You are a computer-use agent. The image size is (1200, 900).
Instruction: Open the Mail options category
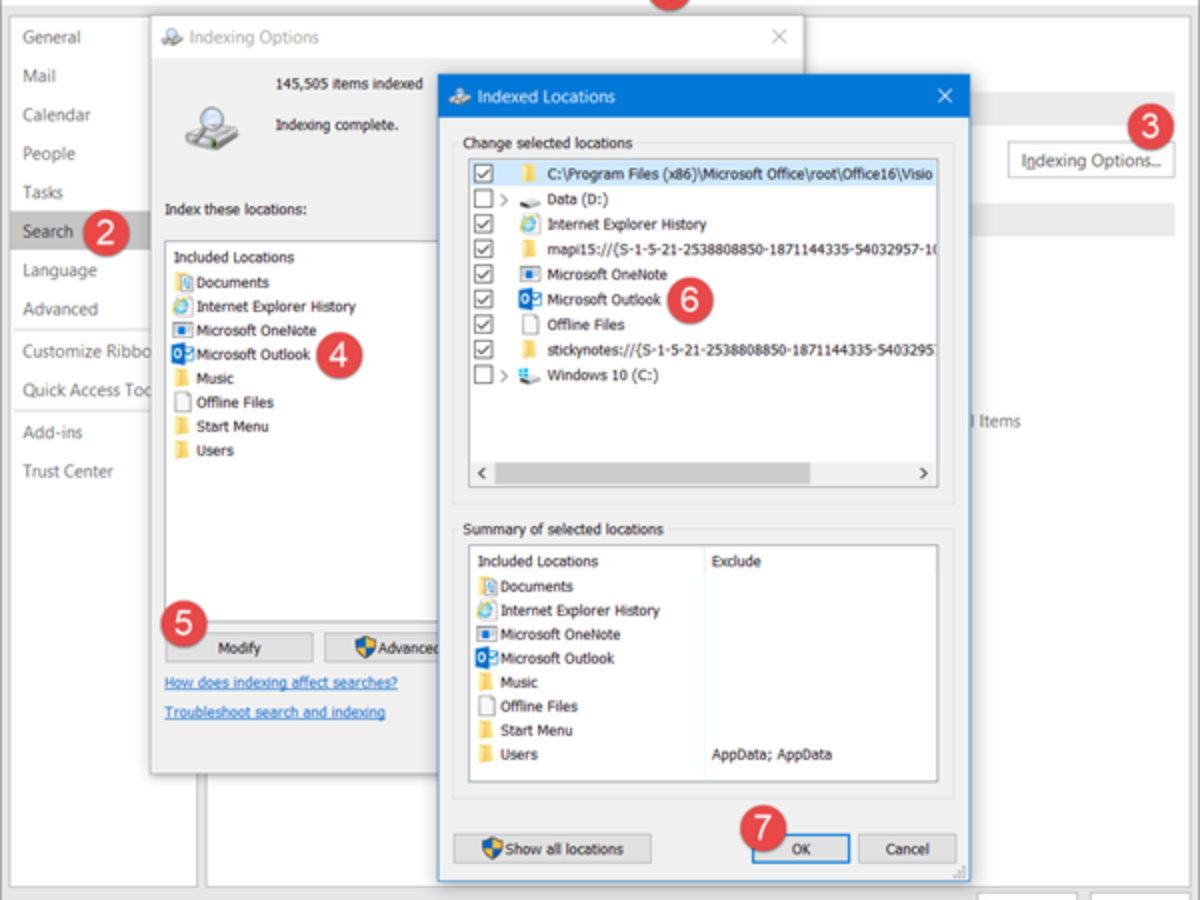(x=40, y=76)
